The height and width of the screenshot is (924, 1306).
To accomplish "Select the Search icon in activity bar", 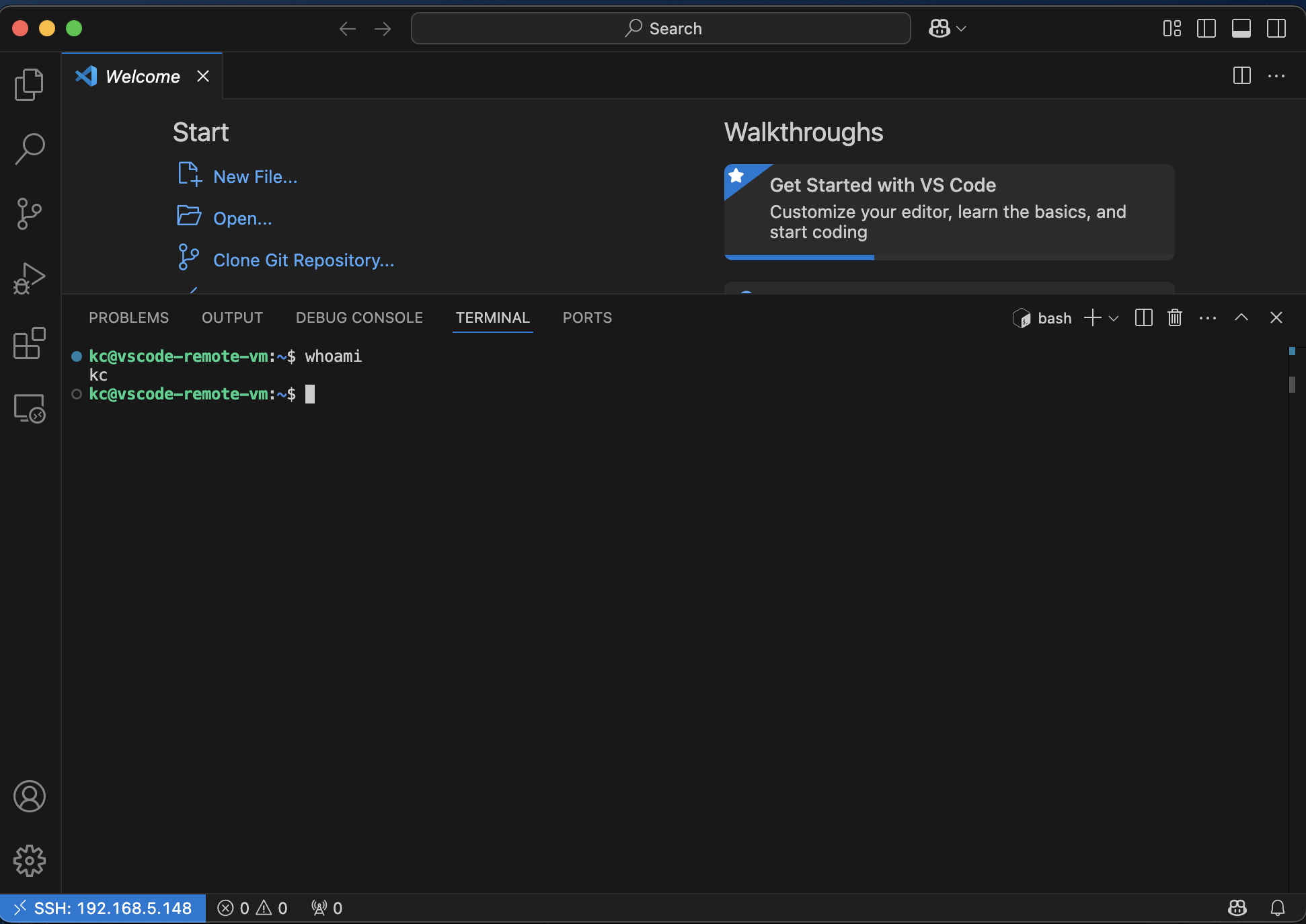I will tap(29, 149).
